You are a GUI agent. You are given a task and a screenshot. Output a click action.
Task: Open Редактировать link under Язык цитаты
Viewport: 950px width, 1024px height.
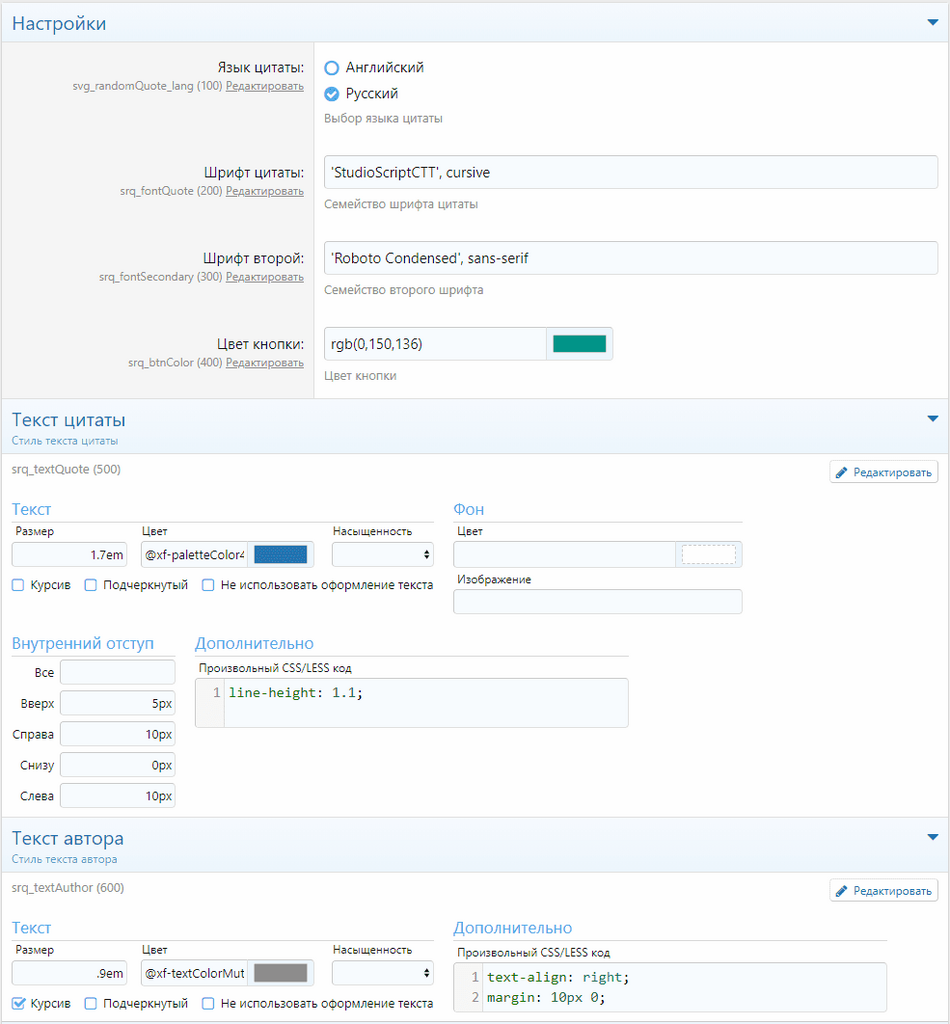point(264,87)
